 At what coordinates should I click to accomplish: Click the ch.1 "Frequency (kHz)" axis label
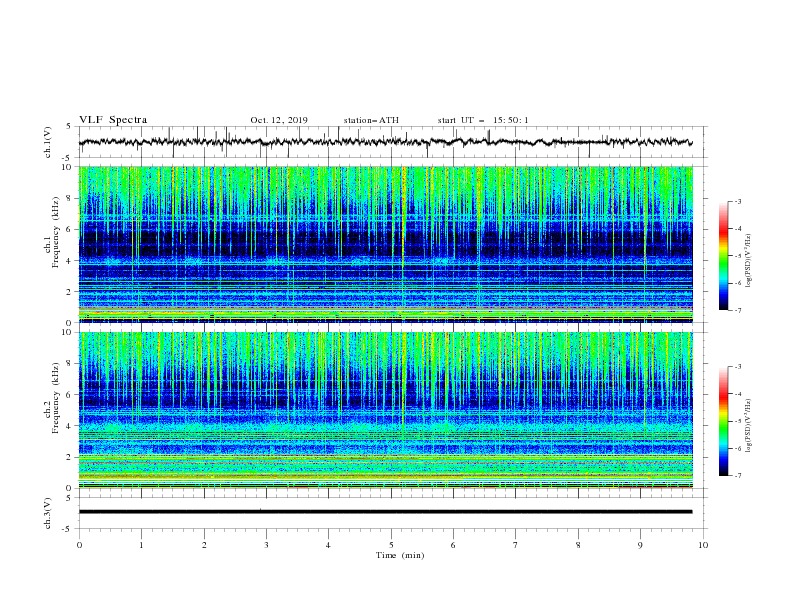[56, 233]
